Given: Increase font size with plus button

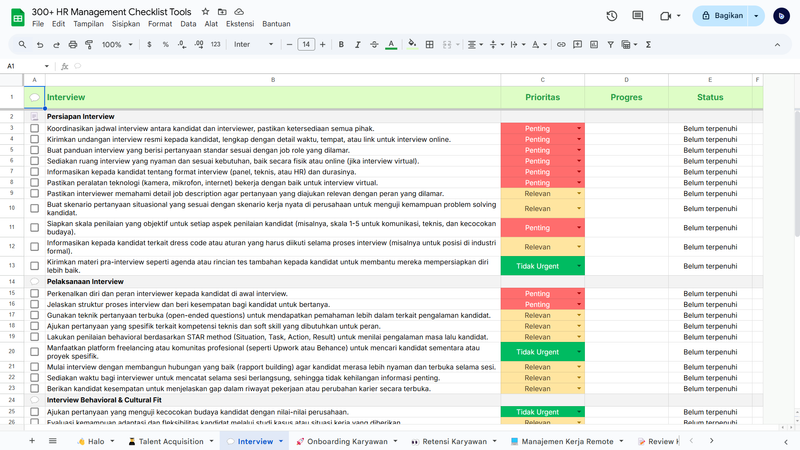Looking at the screenshot, I should coord(322,45).
